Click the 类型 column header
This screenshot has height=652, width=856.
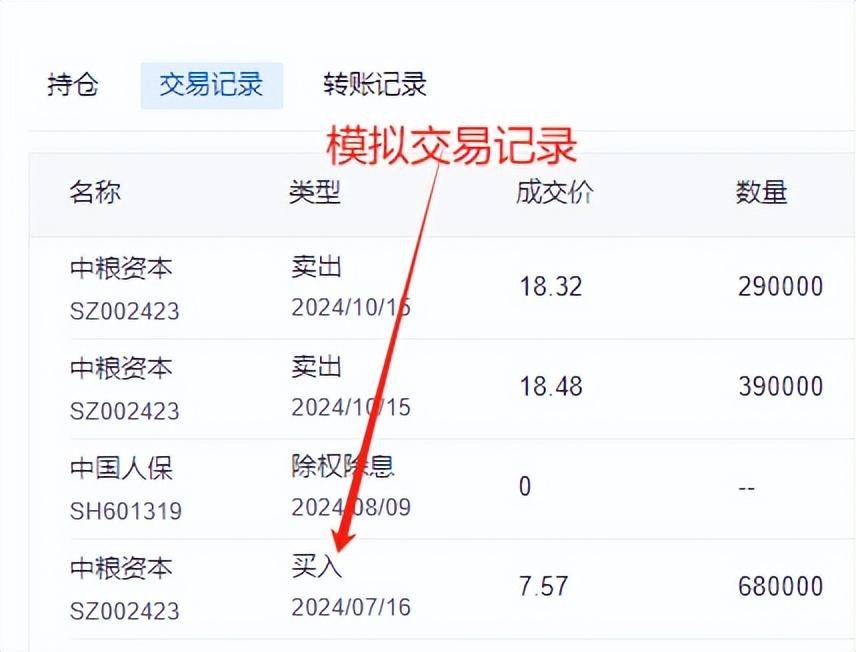click(x=315, y=192)
